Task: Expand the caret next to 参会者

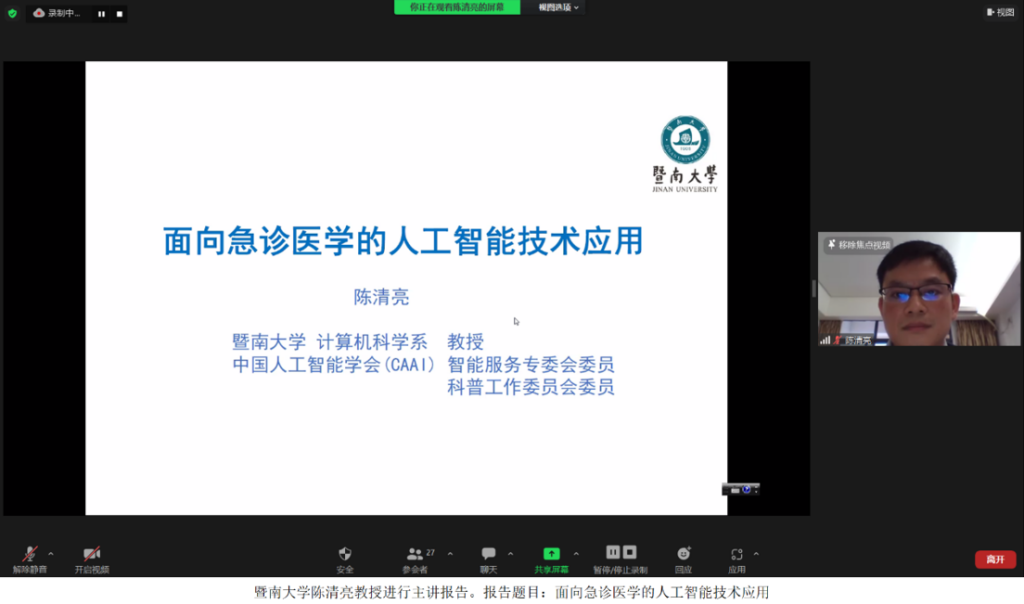Action: click(451, 554)
